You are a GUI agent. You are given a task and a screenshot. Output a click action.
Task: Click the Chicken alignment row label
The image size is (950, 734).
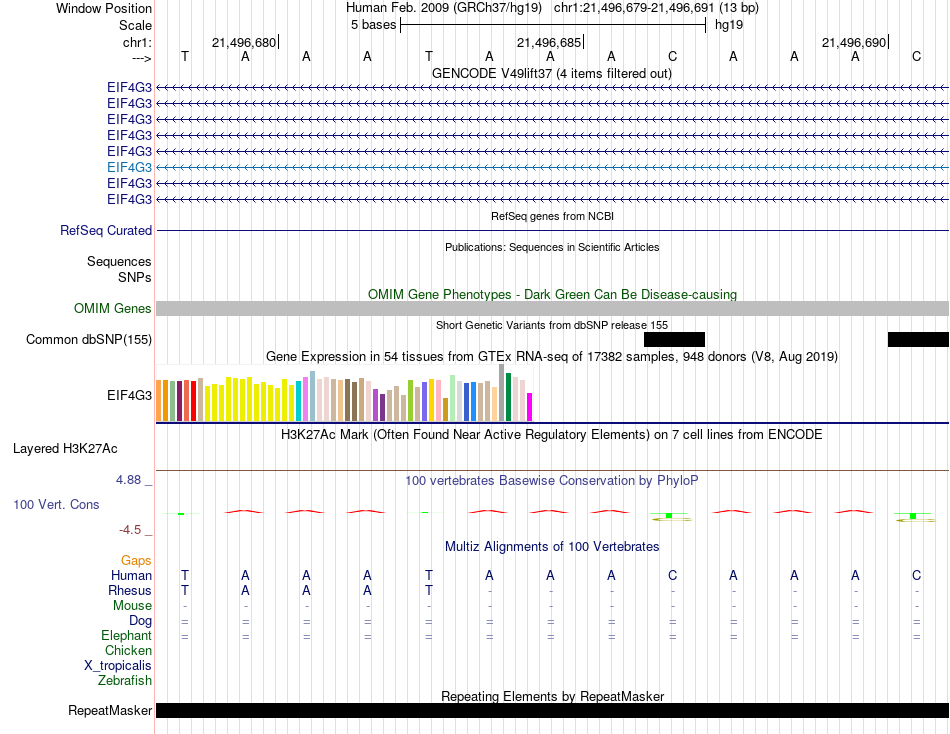click(128, 650)
